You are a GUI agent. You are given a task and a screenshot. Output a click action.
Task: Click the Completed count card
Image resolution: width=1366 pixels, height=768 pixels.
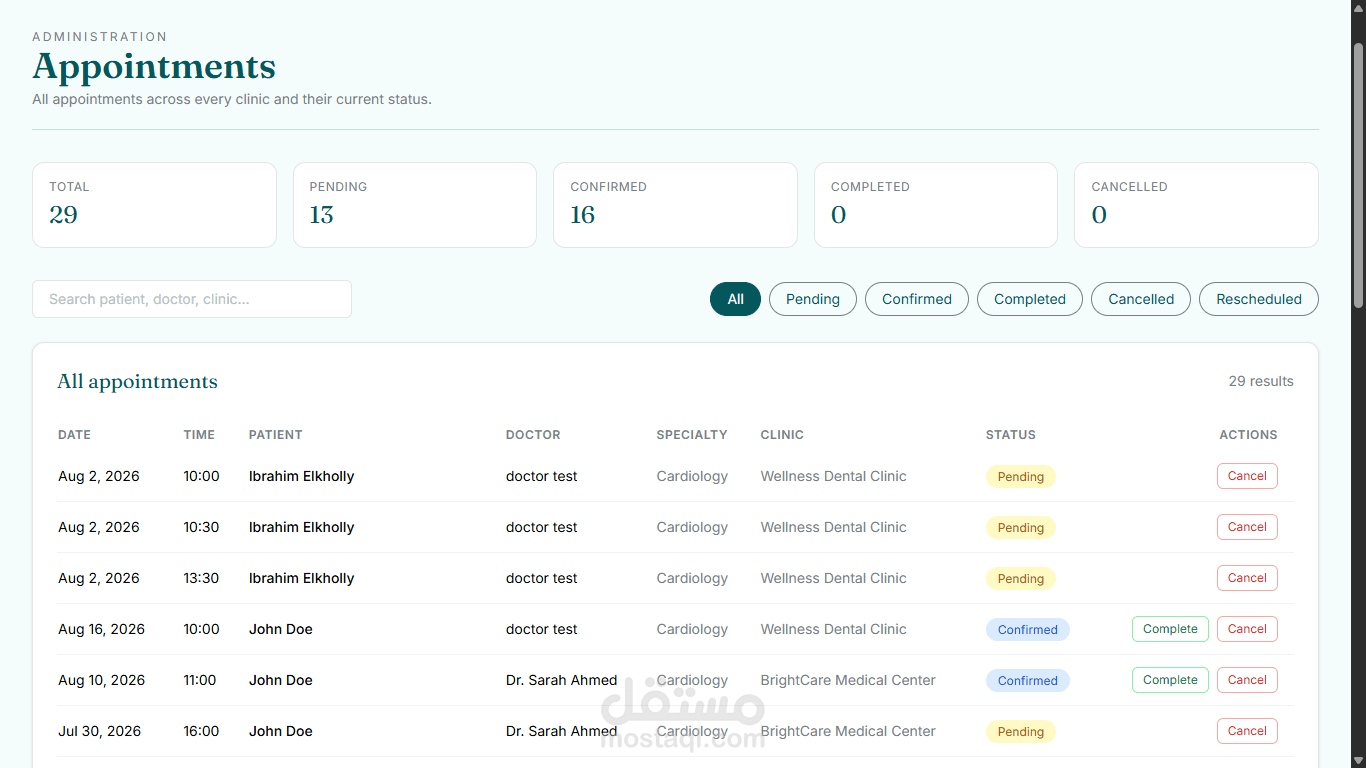pyautogui.click(x=936, y=205)
